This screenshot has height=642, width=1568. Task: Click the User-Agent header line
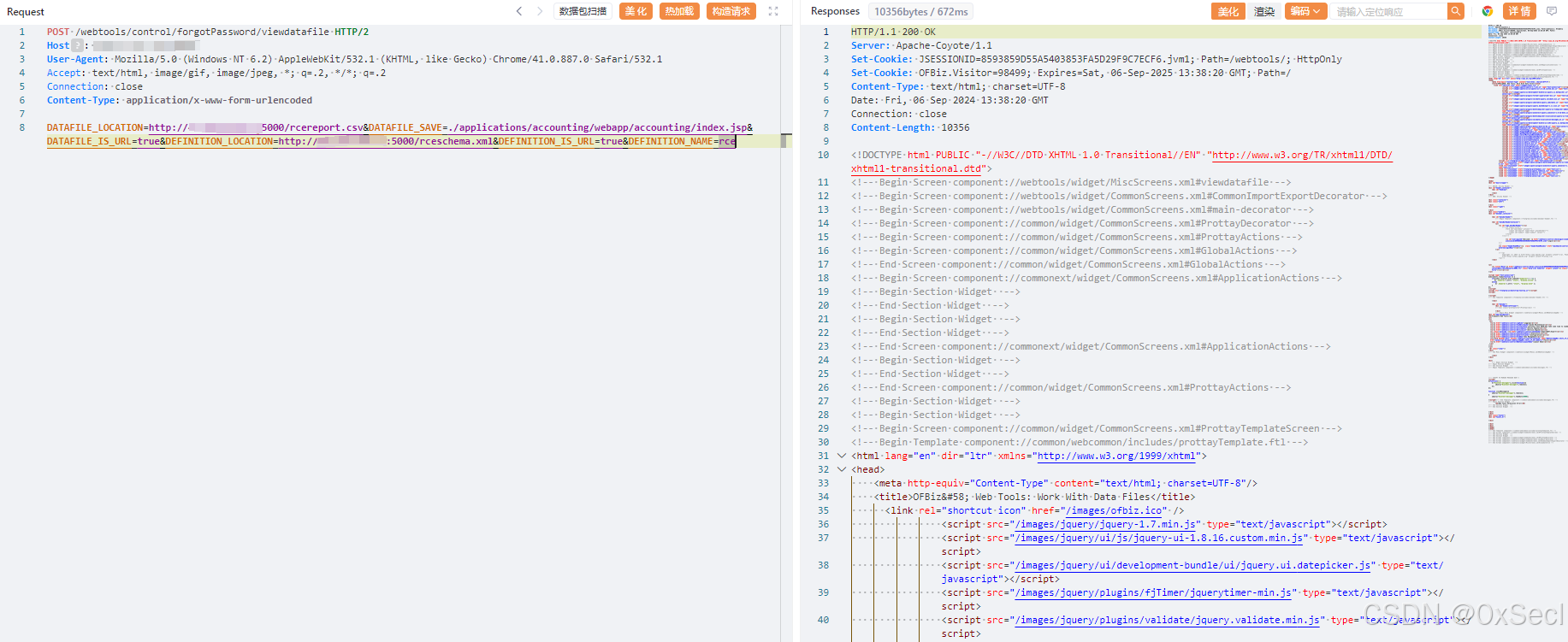(354, 59)
